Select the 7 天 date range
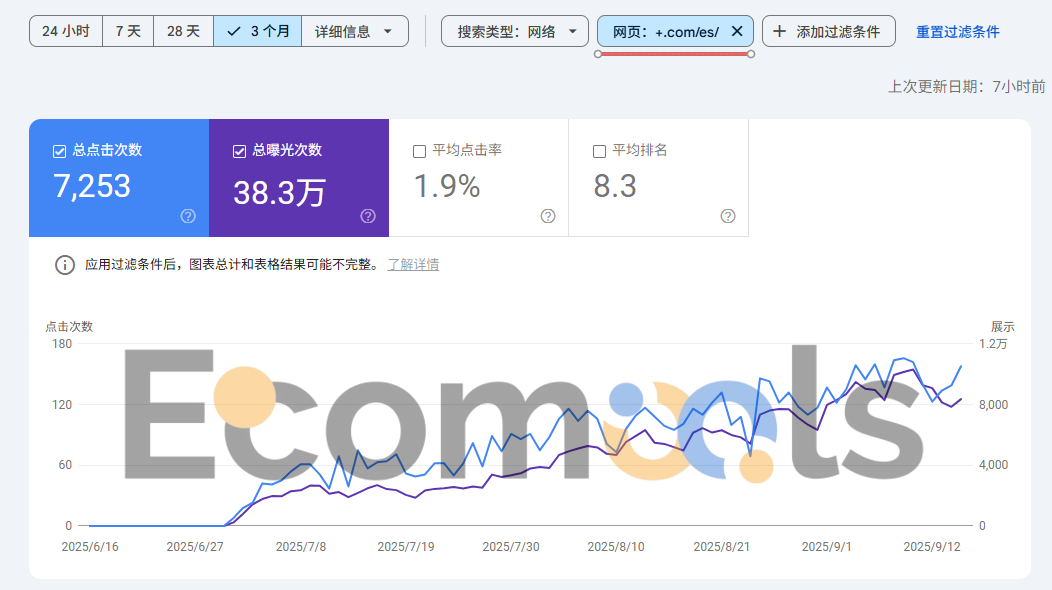 (128, 31)
